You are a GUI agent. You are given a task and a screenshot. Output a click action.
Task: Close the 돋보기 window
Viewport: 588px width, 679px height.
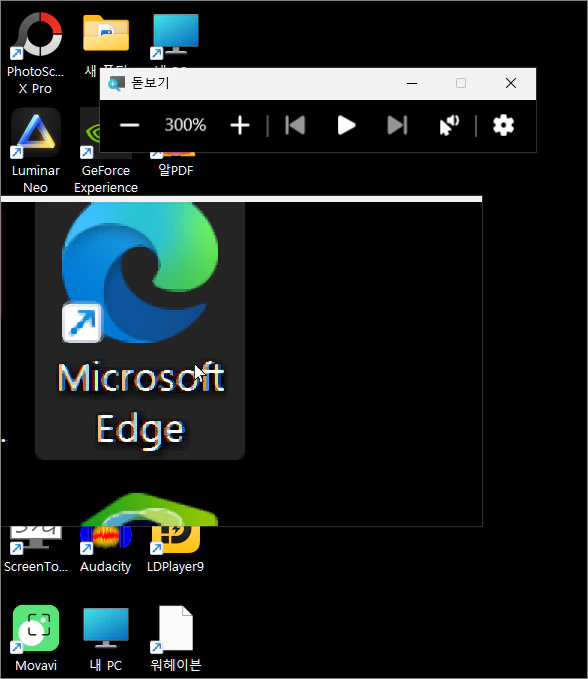pyautogui.click(x=511, y=83)
